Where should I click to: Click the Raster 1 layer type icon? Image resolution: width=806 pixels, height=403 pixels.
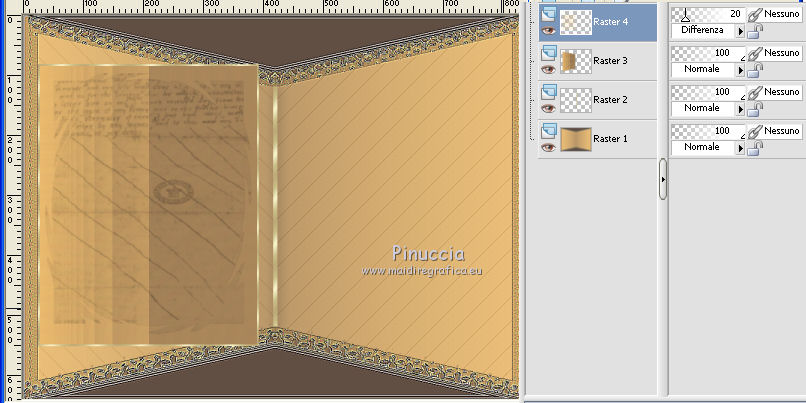coord(549,130)
